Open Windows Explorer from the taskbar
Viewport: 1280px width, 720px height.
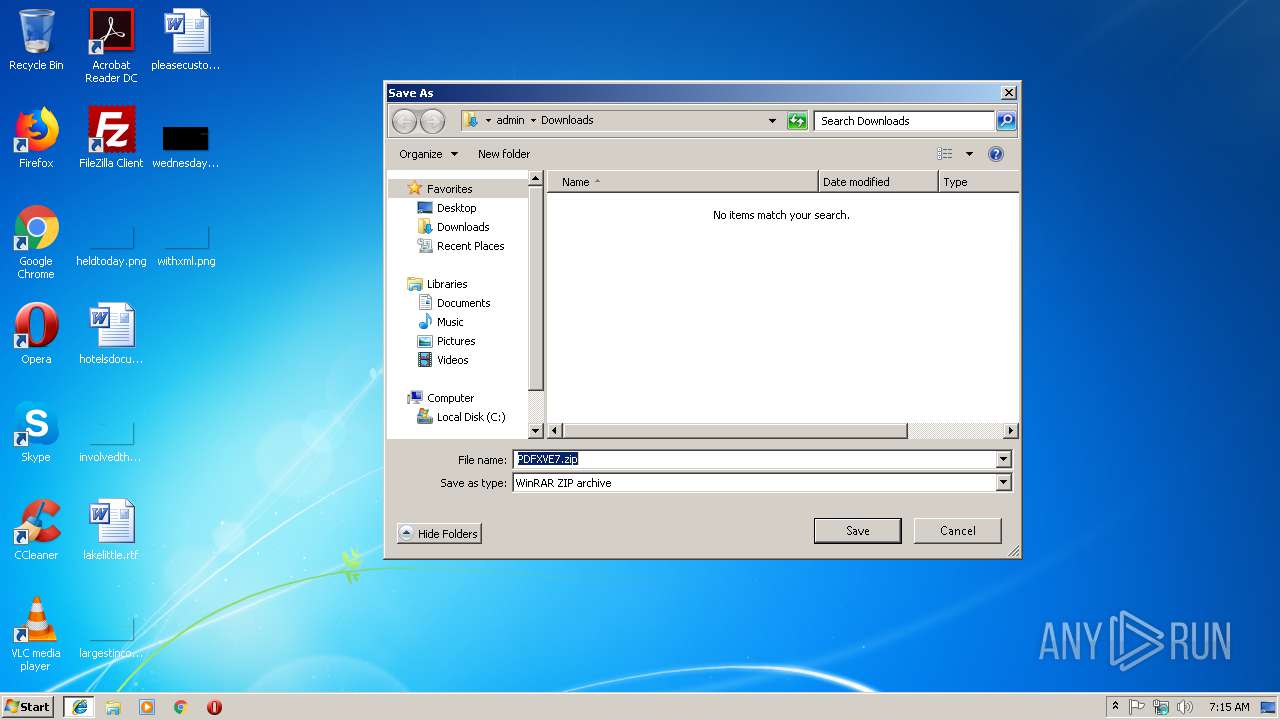113,707
